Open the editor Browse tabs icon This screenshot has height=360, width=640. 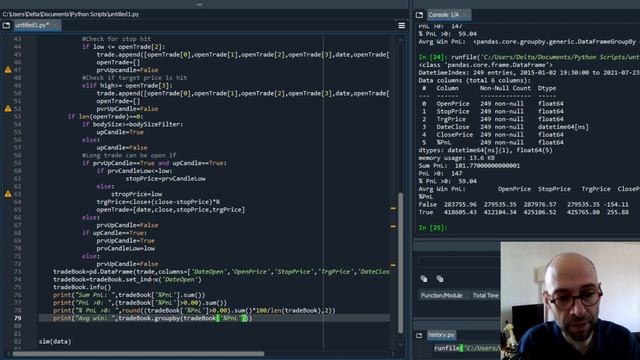coord(6,25)
